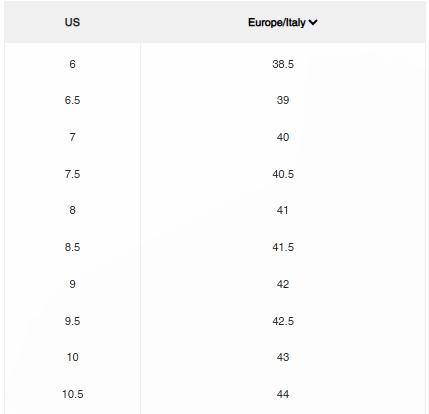The image size is (429, 414).
Task: Select US size 6 cell
Action: (72, 64)
